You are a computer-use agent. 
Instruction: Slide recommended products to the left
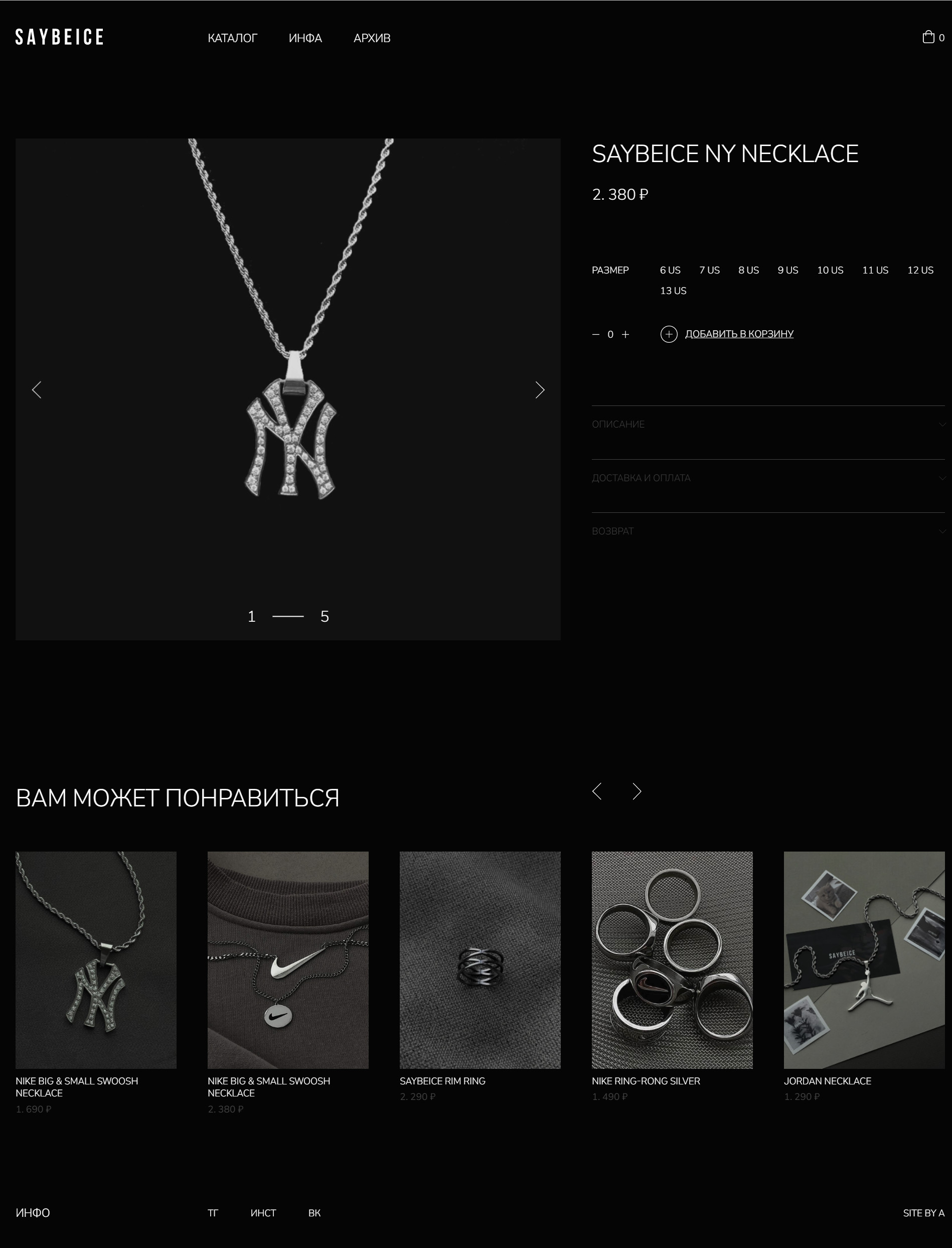coord(597,791)
